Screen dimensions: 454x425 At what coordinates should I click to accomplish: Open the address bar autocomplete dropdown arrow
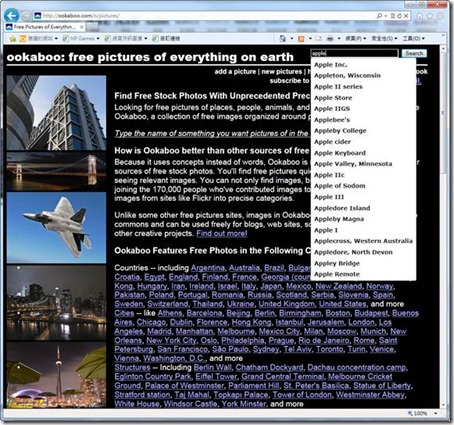coord(386,16)
